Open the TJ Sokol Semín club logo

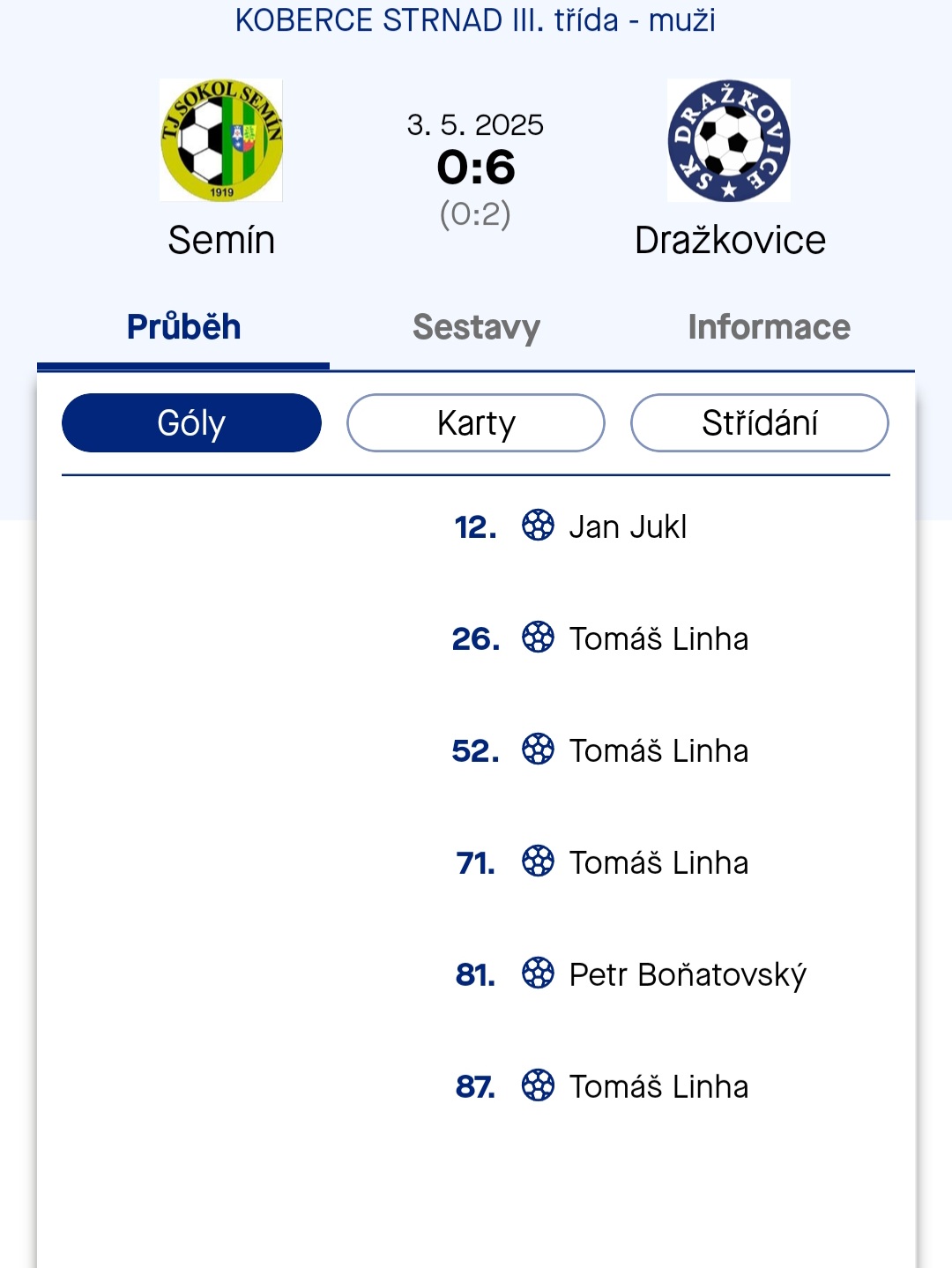221,140
